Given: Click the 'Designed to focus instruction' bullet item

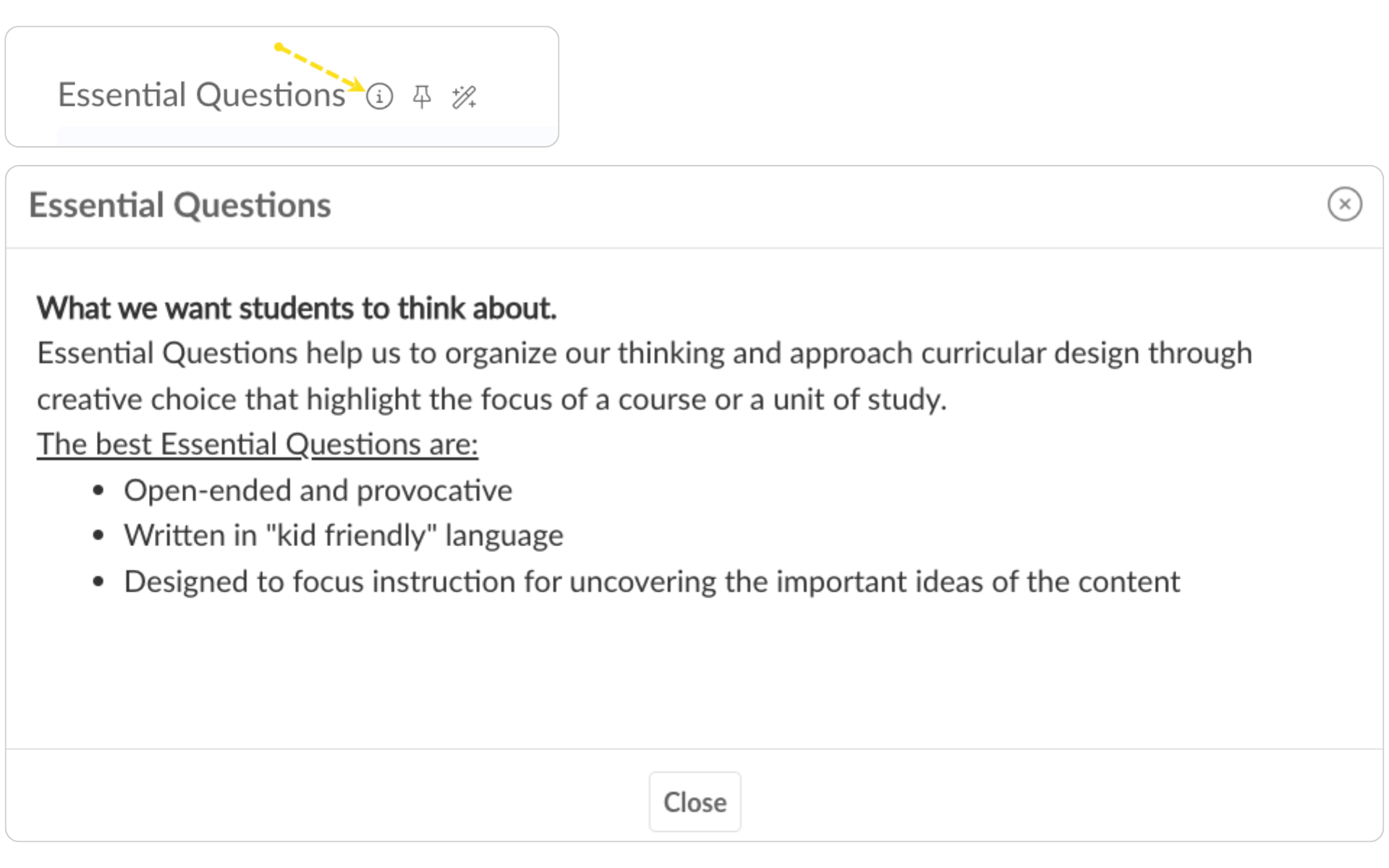Looking at the screenshot, I should pos(652,582).
